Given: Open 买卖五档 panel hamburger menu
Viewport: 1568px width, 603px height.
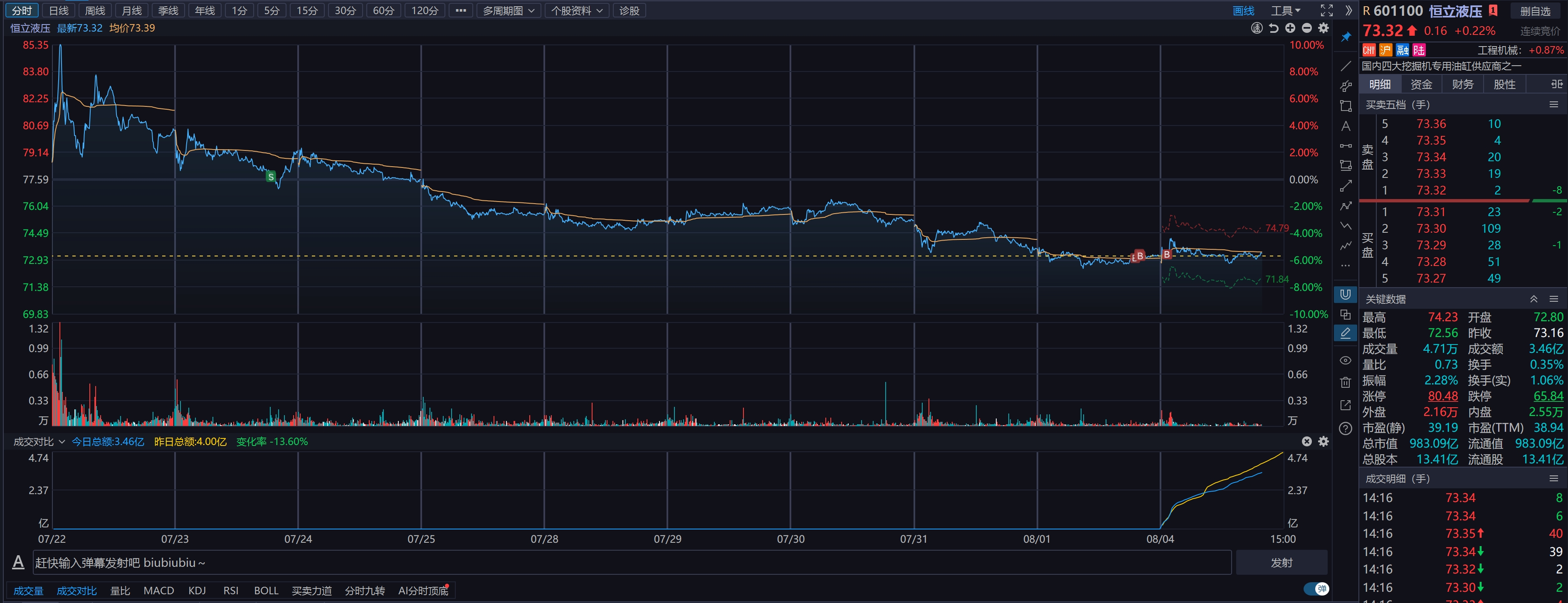Looking at the screenshot, I should pos(1554,105).
